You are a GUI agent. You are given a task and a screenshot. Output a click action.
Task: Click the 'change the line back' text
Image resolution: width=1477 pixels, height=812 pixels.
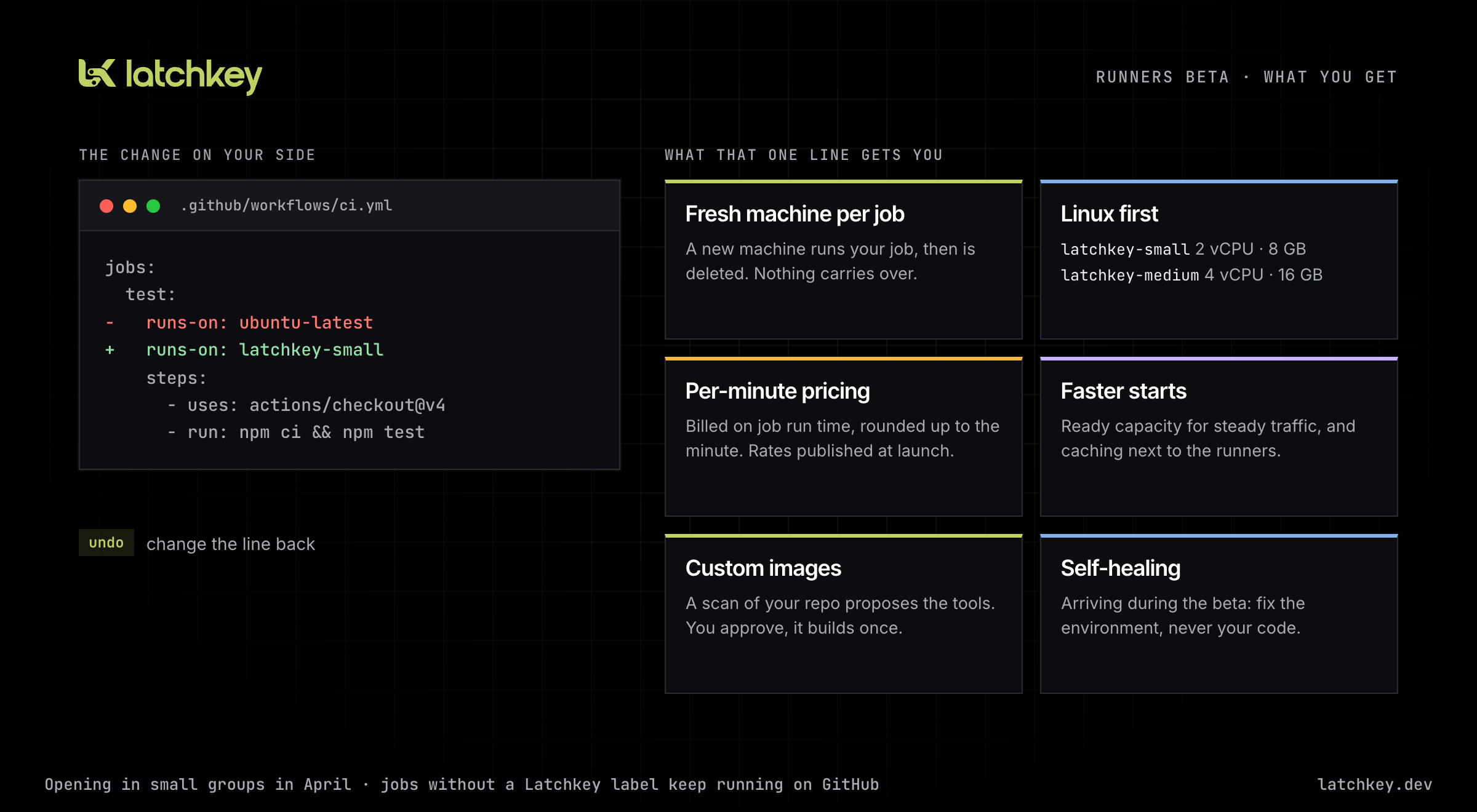click(231, 544)
